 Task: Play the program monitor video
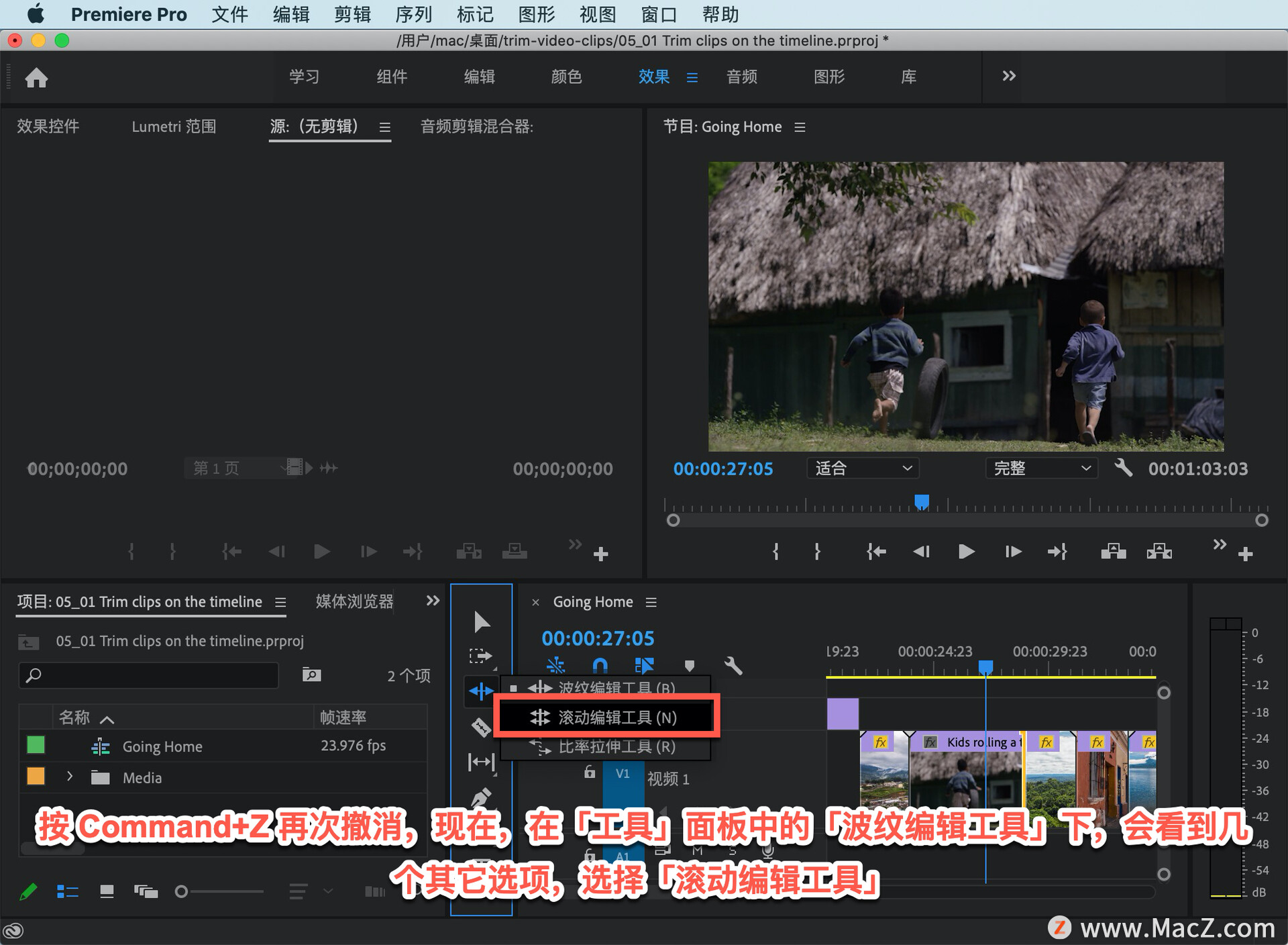tap(966, 552)
